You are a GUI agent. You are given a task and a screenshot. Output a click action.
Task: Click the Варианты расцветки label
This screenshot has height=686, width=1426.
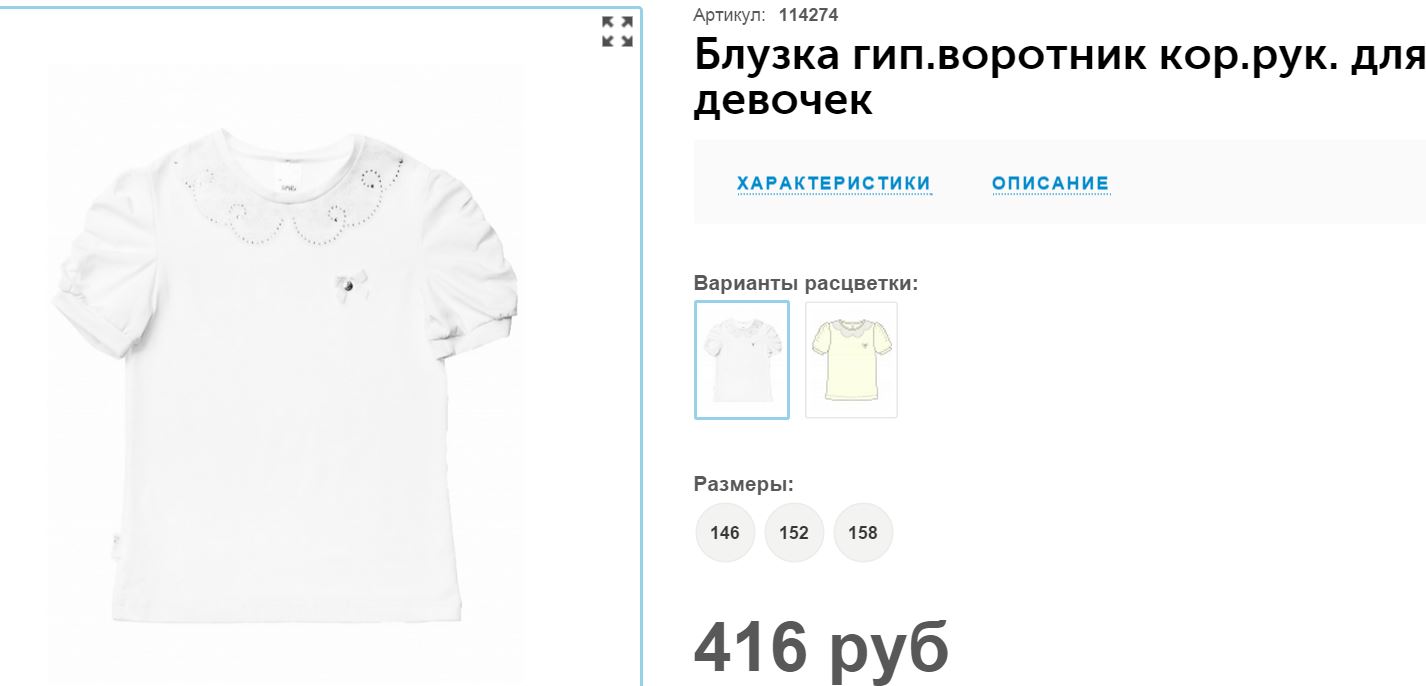pos(806,283)
